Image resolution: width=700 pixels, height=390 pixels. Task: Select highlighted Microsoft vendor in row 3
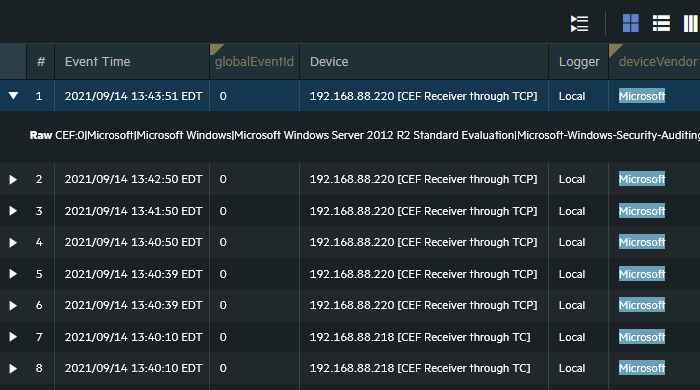tap(642, 211)
